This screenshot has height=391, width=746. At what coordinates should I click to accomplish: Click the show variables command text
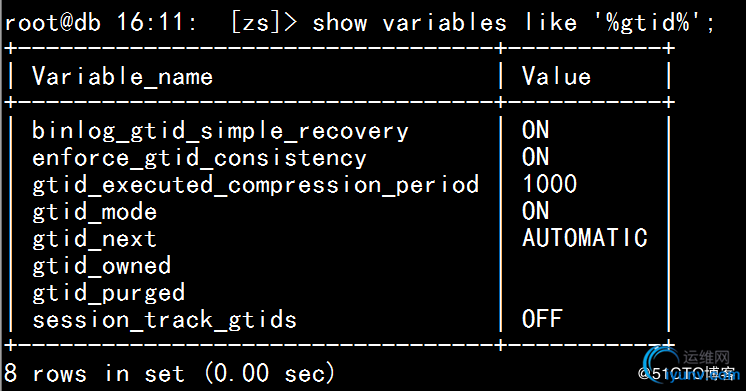513,22
